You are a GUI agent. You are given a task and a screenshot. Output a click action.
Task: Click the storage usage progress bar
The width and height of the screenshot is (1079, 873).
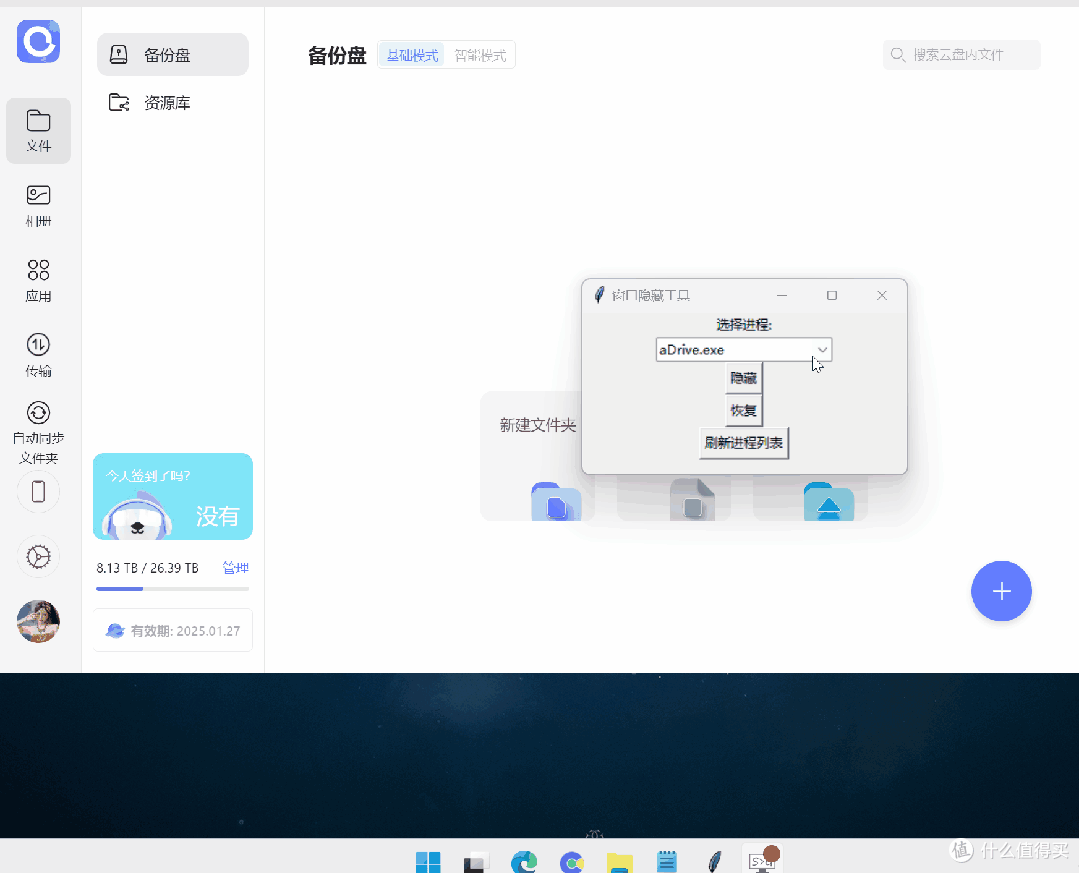click(173, 589)
